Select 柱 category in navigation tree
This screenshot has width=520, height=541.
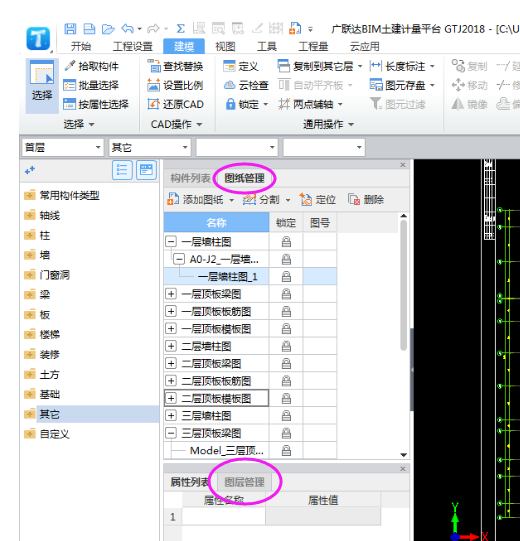tap(45, 236)
